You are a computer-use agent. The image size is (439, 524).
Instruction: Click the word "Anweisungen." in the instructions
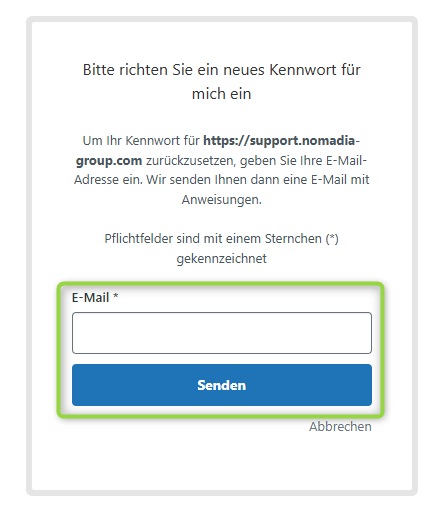coord(222,200)
